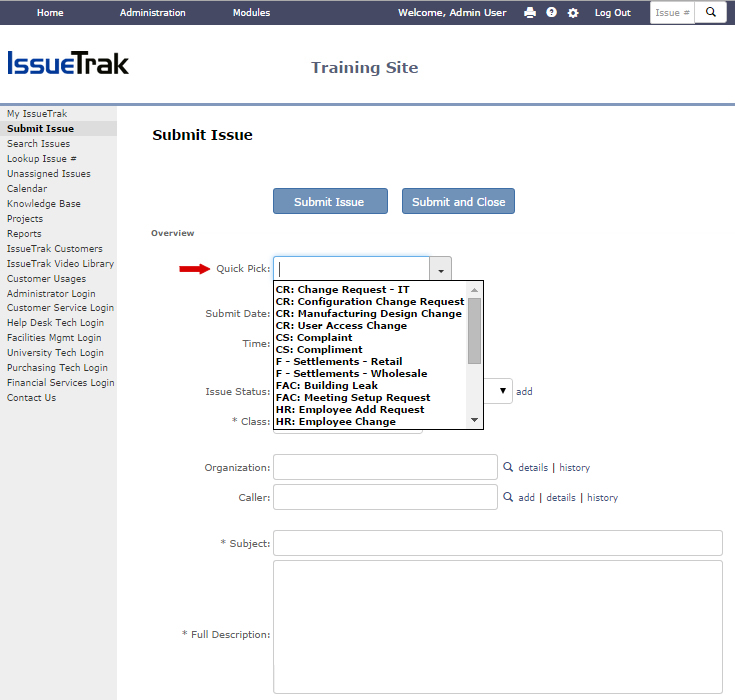Open Customer Service Login link
Image resolution: width=735 pixels, height=700 pixels.
point(60,308)
